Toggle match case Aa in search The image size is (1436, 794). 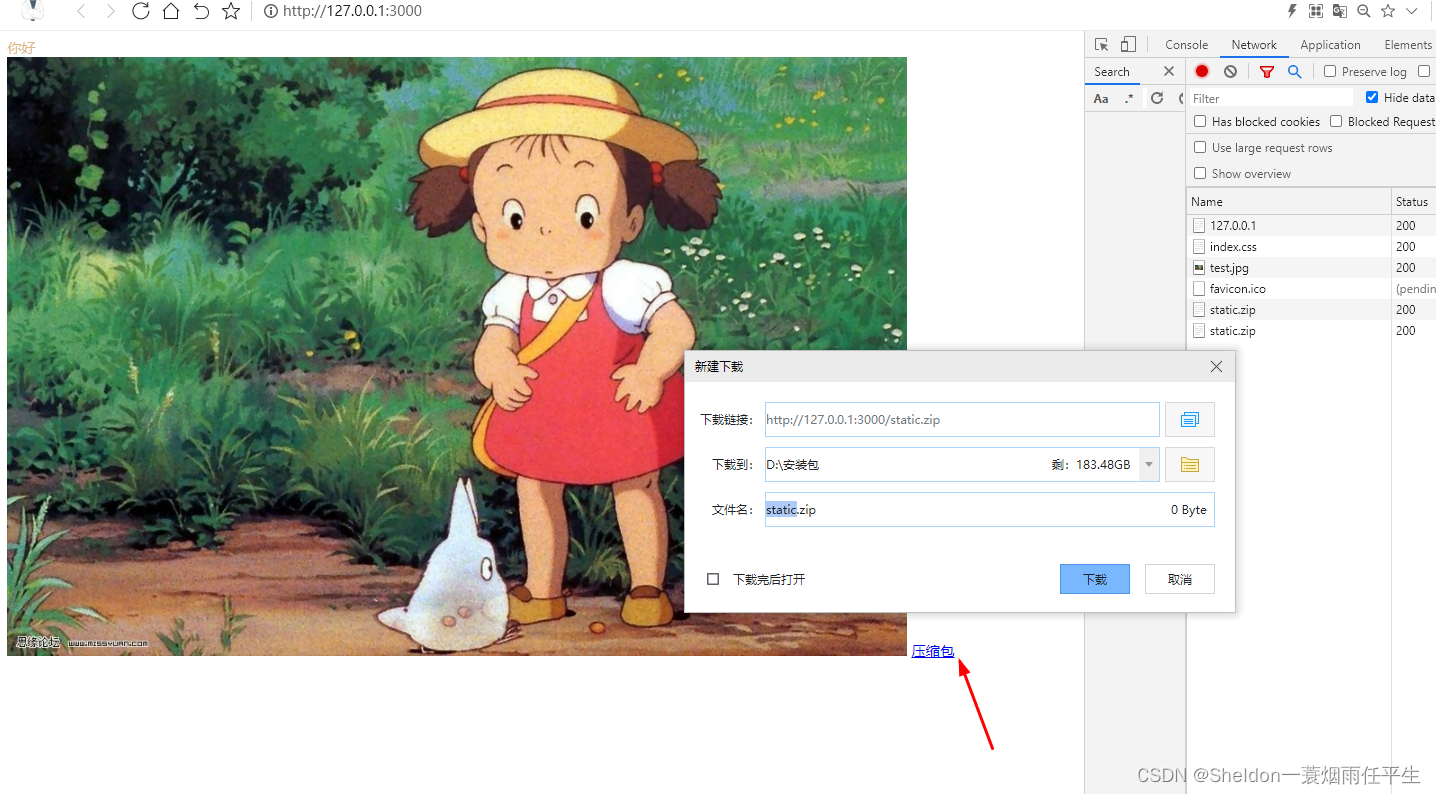[x=1101, y=98]
